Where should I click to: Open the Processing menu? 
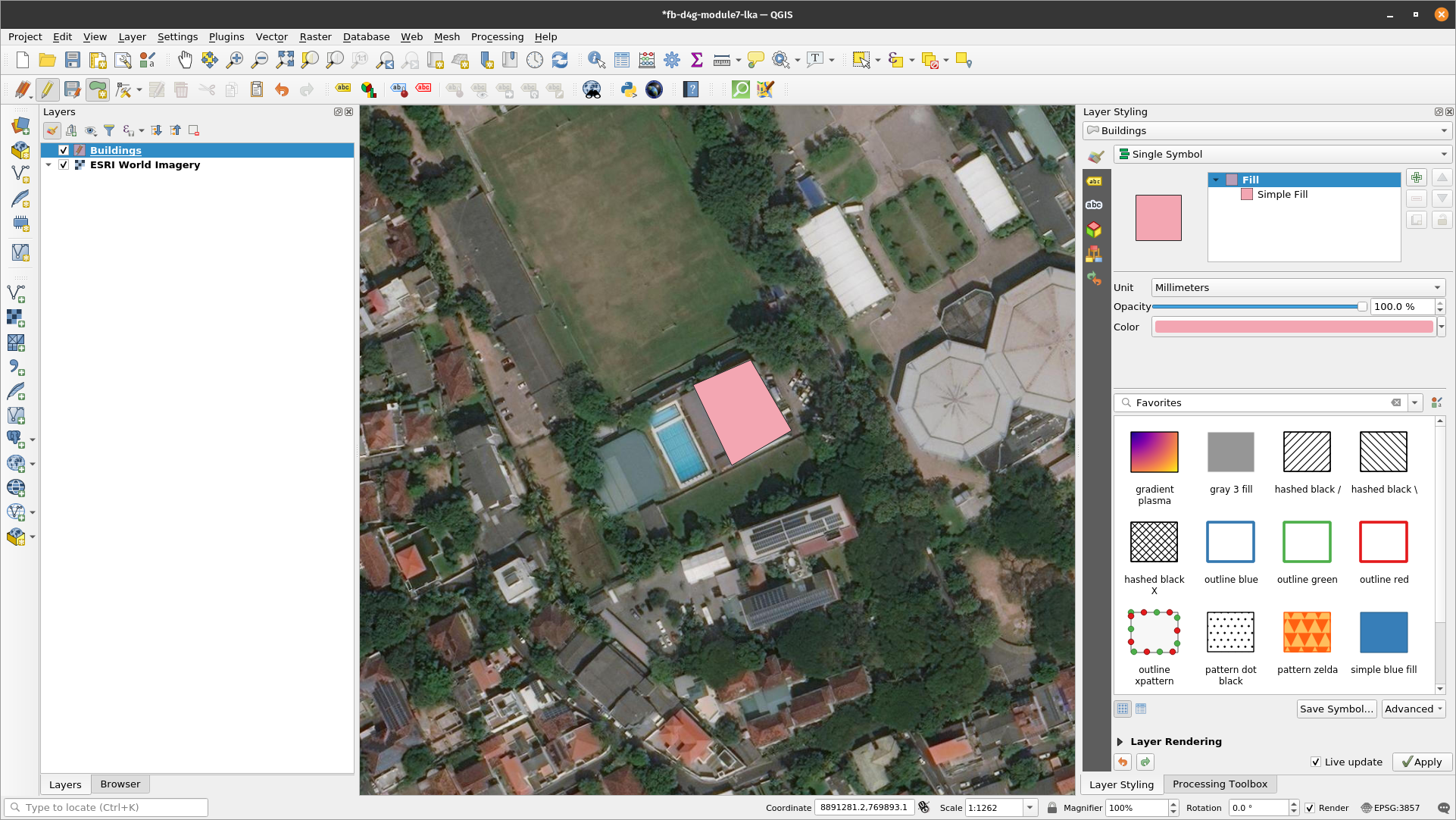click(497, 37)
